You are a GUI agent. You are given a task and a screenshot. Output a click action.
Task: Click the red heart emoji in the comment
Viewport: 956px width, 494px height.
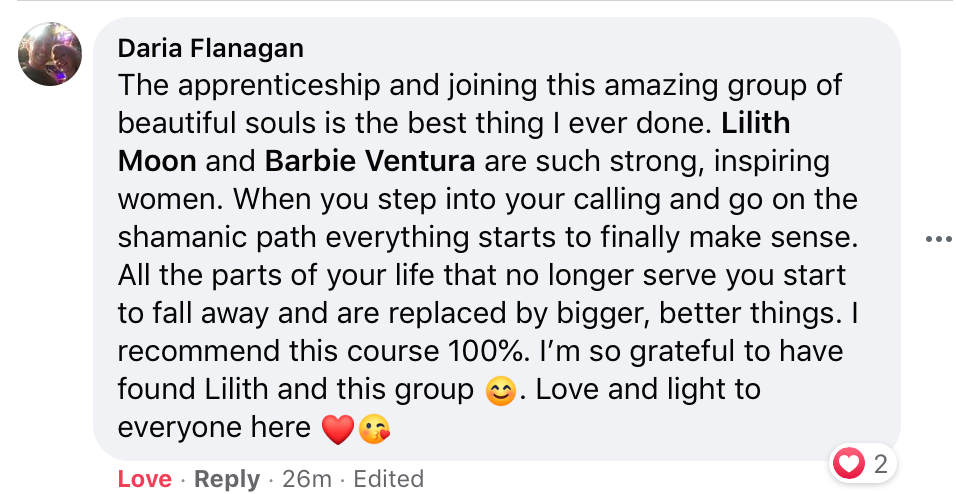[339, 429]
